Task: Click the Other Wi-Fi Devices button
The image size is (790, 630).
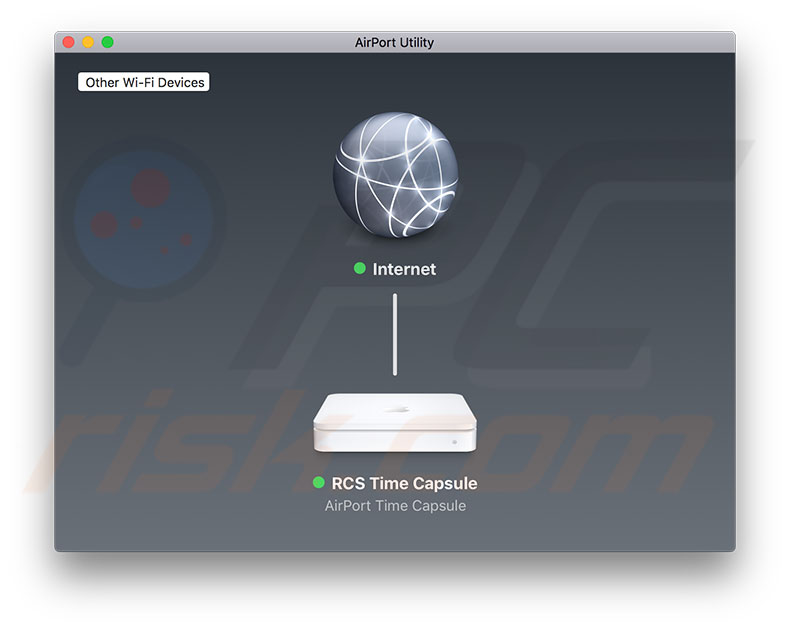Action: (144, 82)
